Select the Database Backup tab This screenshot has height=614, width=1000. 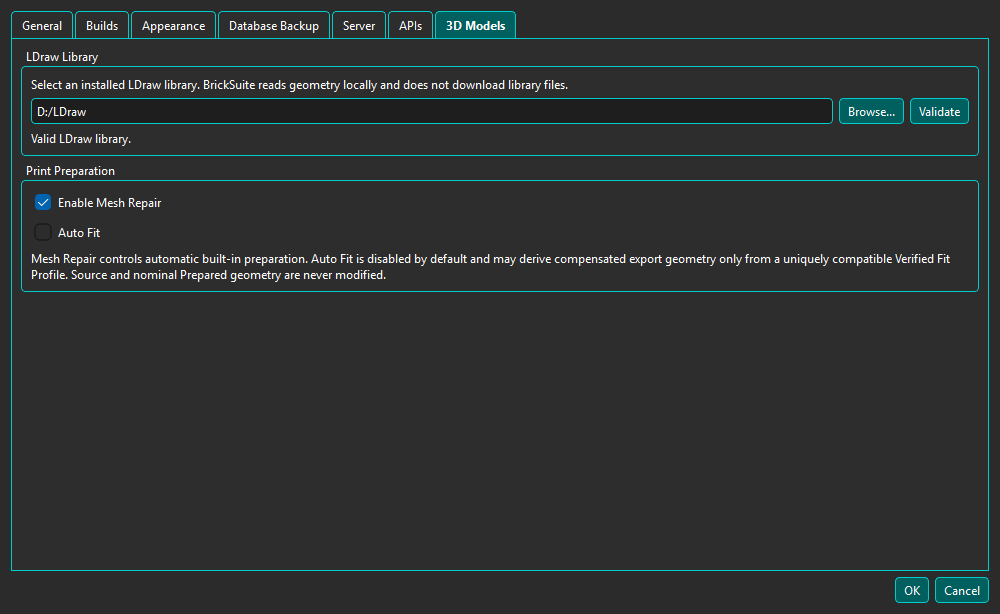(274, 26)
